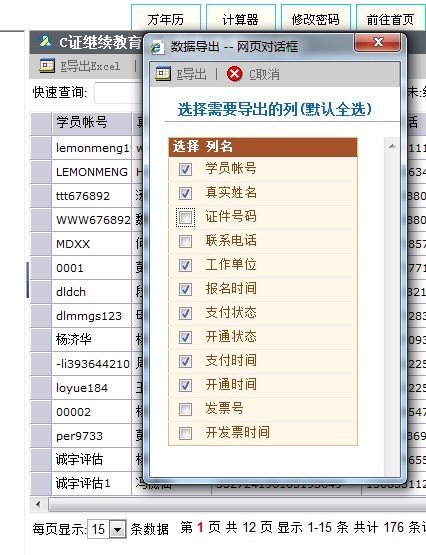Click the current page number 1 in pagination
Image resolution: width=426 pixels, height=555 pixels.
(200, 528)
